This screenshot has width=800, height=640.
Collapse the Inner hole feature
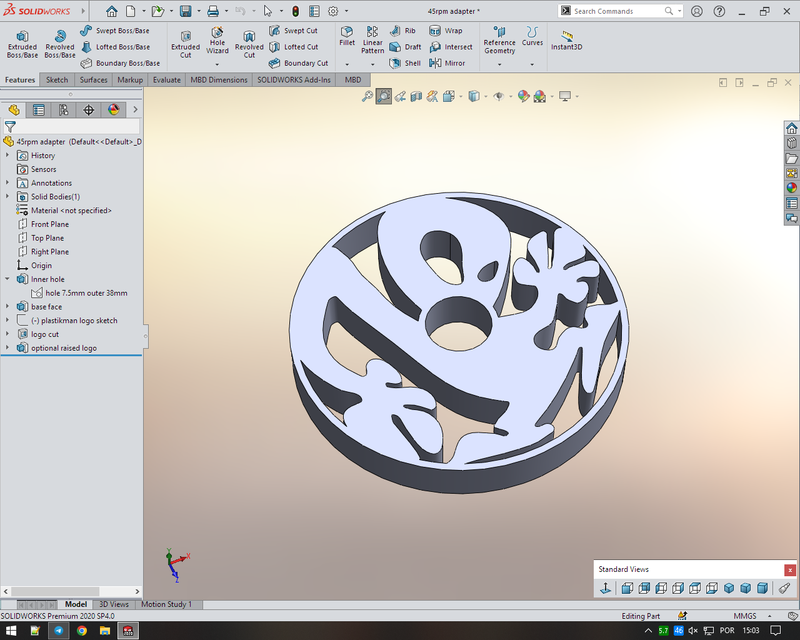pyautogui.click(x=8, y=279)
